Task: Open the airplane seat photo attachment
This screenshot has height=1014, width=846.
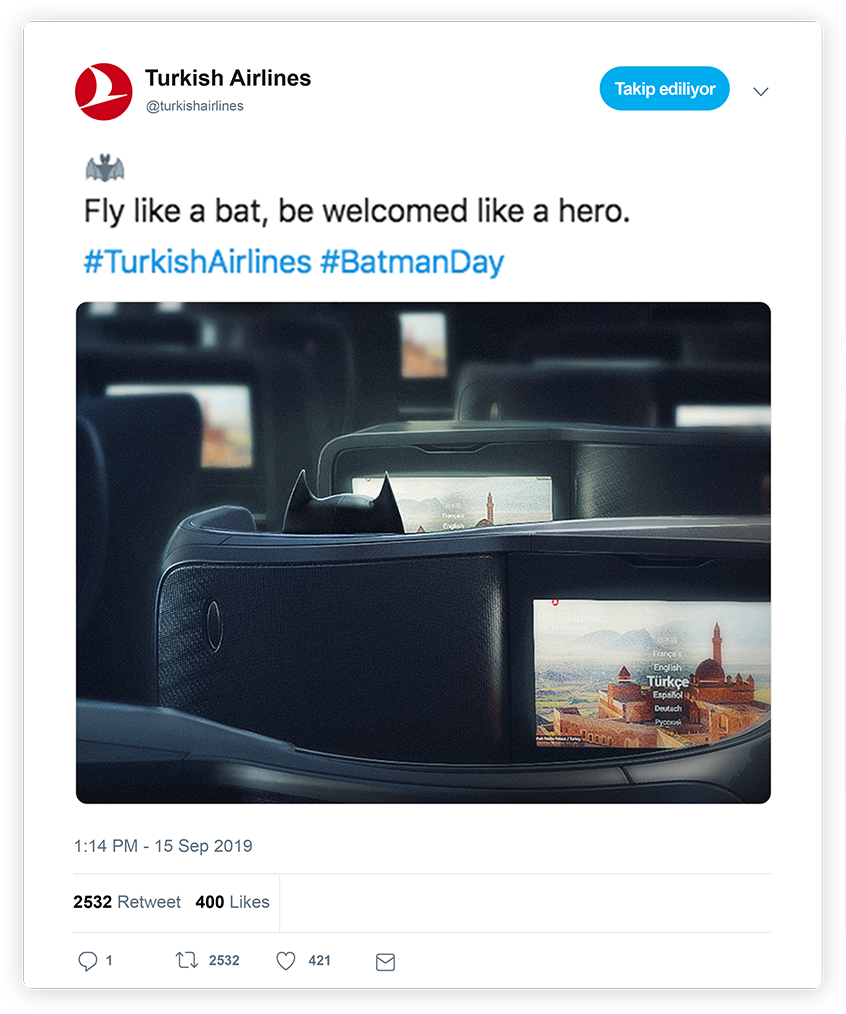Action: (x=423, y=553)
